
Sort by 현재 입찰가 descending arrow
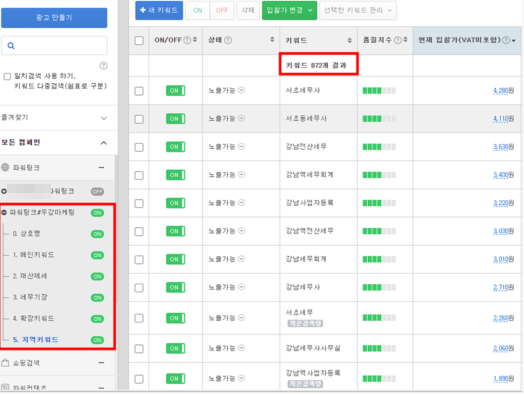(x=514, y=40)
